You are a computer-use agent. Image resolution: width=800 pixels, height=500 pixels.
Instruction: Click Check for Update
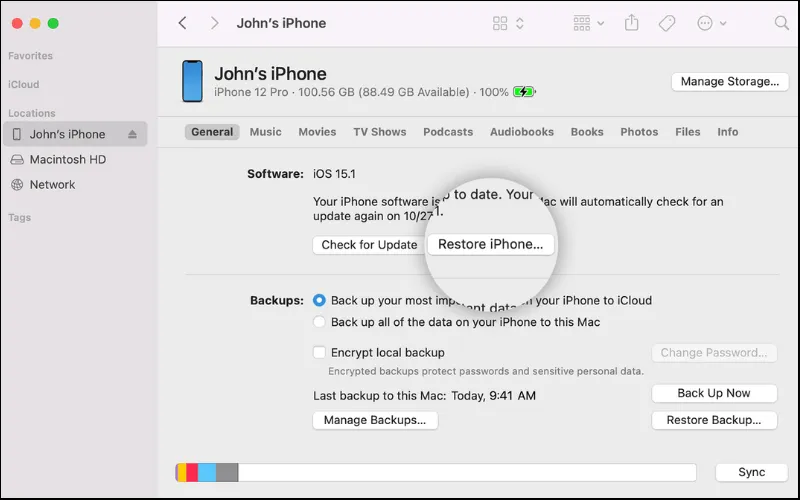click(369, 245)
